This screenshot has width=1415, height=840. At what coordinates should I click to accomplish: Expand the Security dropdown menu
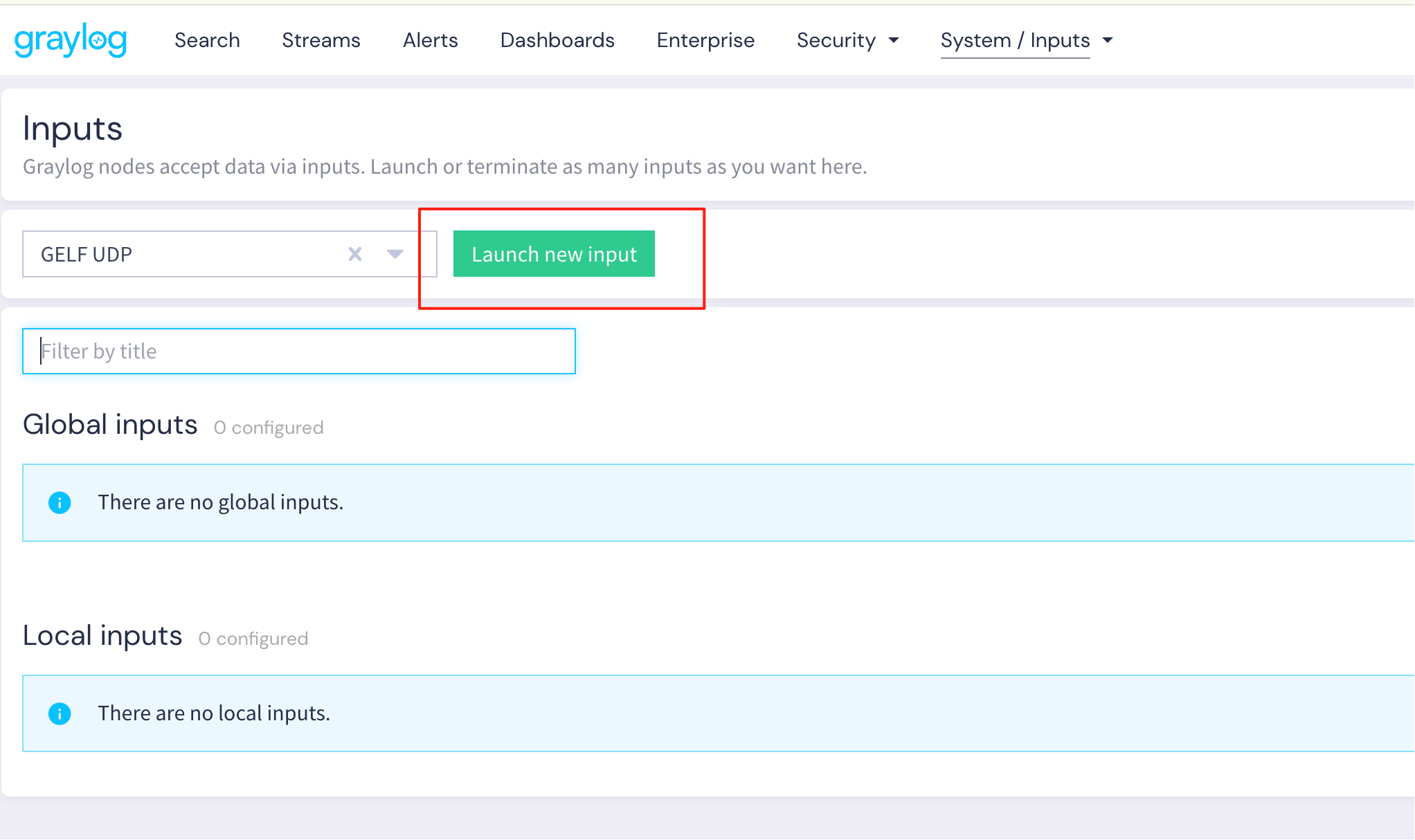[848, 40]
